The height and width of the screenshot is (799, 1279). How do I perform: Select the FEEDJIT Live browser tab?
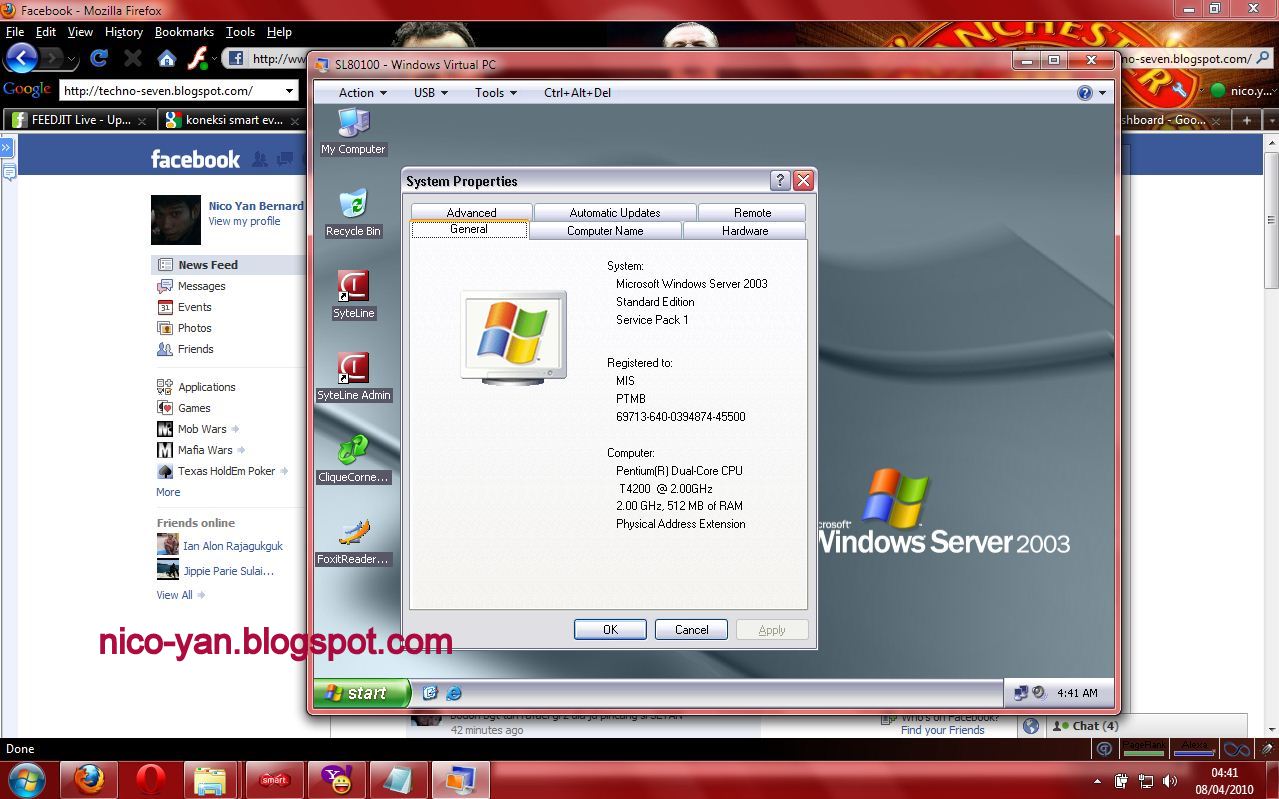coord(81,120)
